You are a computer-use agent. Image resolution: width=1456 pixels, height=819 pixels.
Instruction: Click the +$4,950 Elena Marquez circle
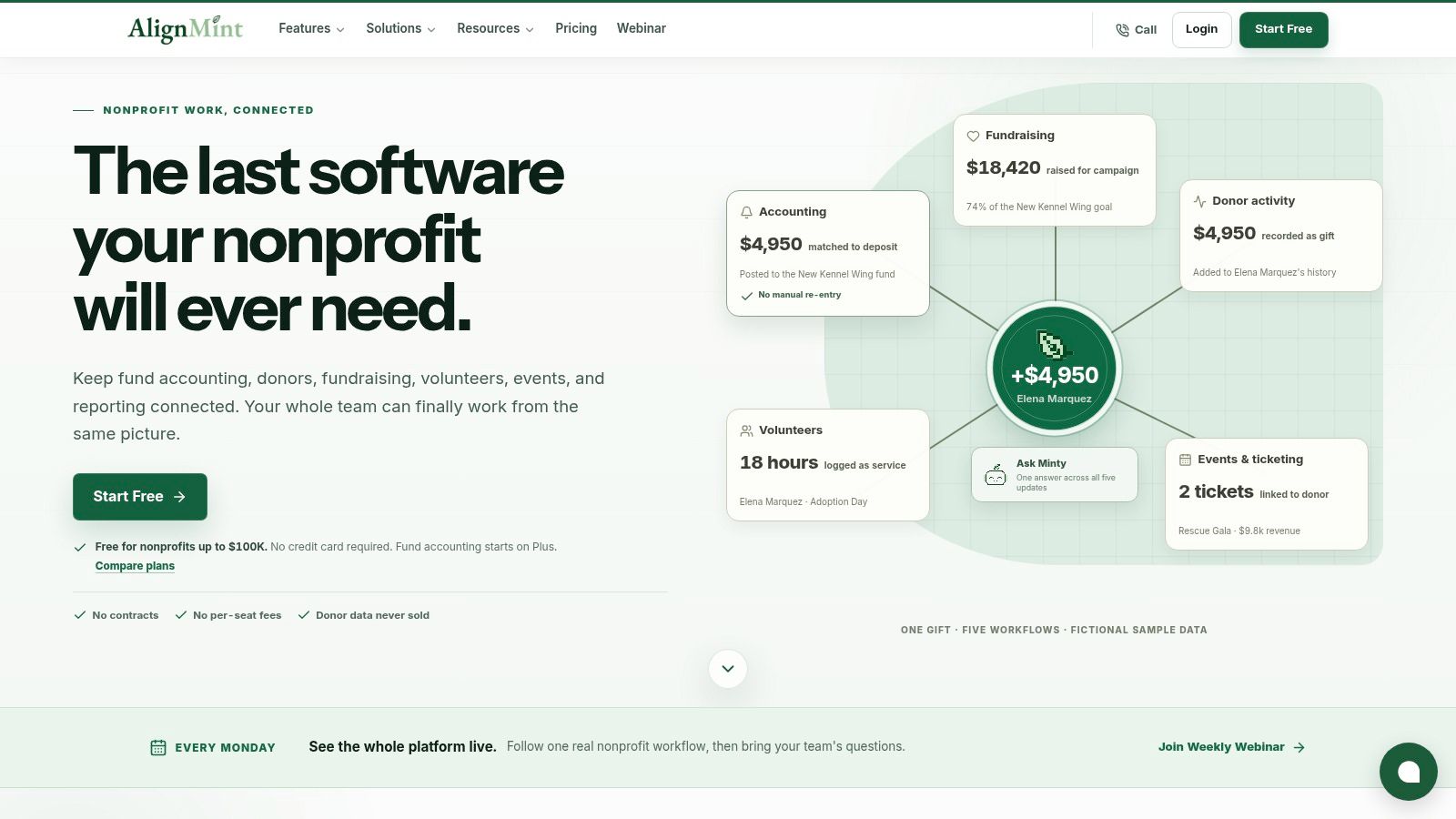[x=1055, y=369]
